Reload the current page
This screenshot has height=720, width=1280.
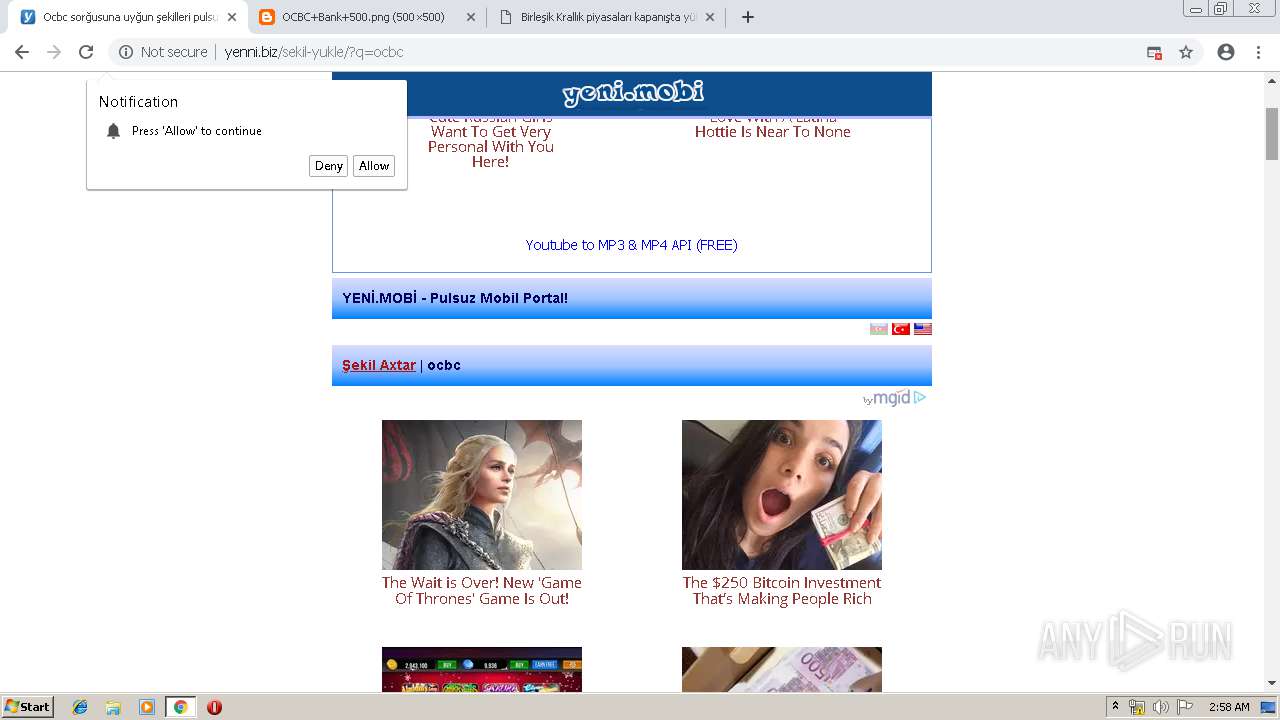[86, 52]
